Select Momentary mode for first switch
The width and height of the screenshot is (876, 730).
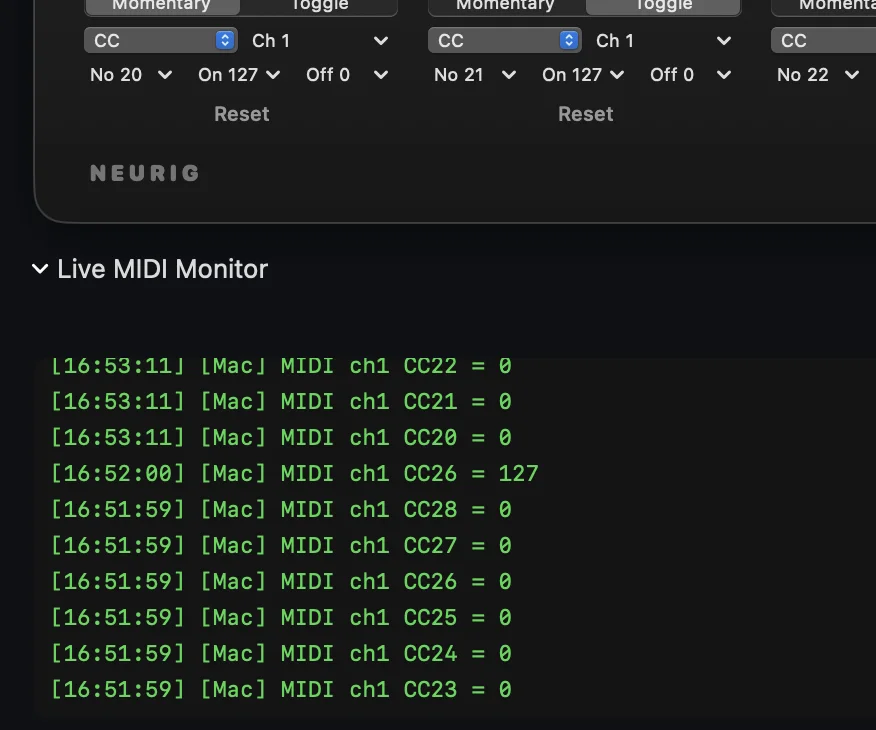point(162,6)
